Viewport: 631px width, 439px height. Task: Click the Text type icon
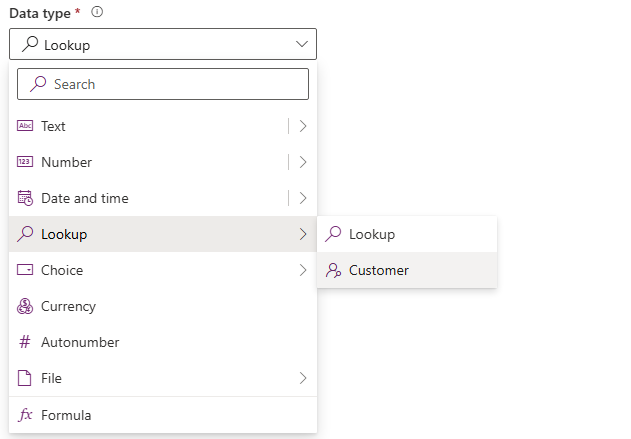point(26,126)
